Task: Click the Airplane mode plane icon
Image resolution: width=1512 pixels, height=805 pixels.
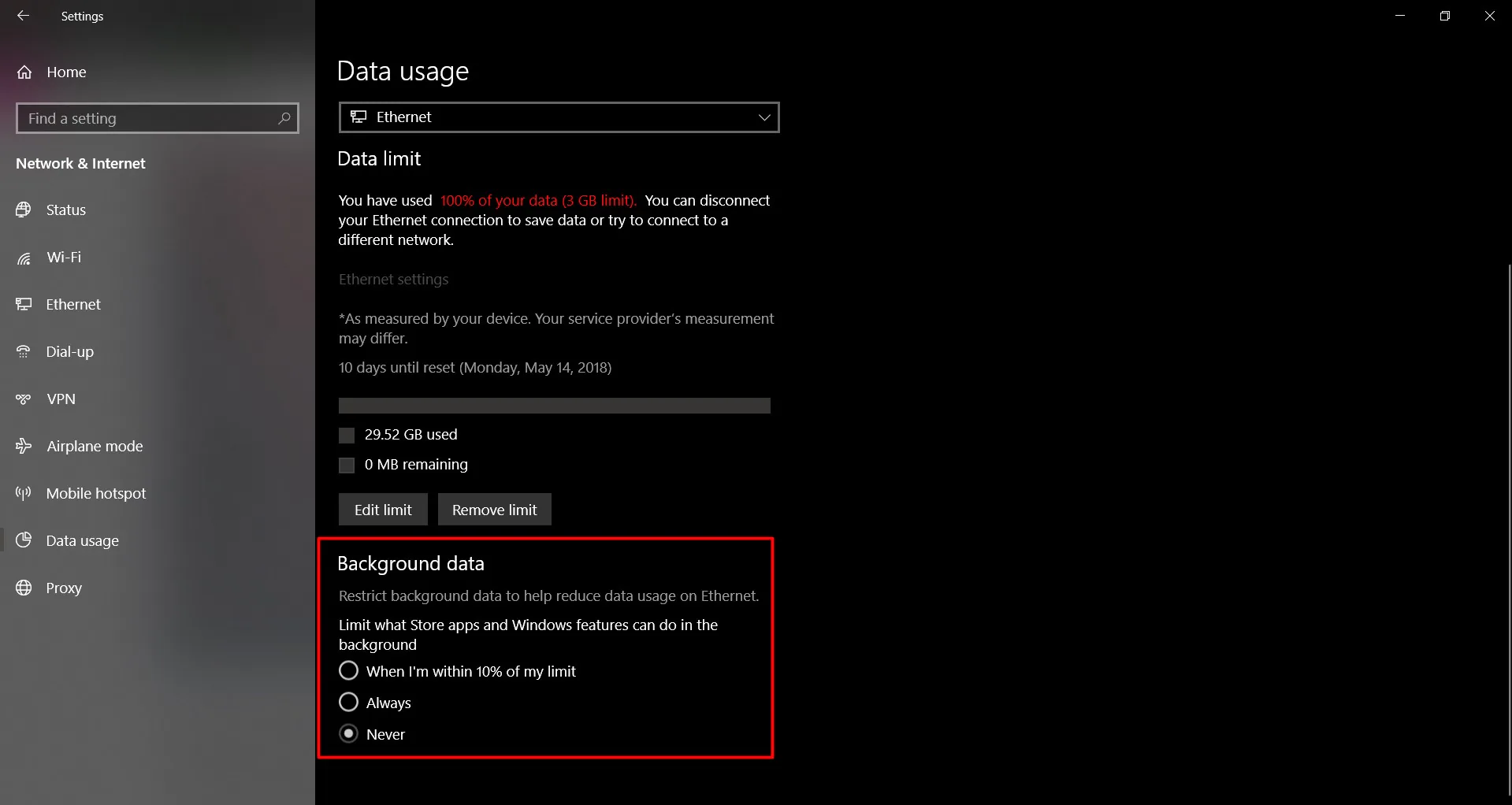Action: (x=24, y=446)
